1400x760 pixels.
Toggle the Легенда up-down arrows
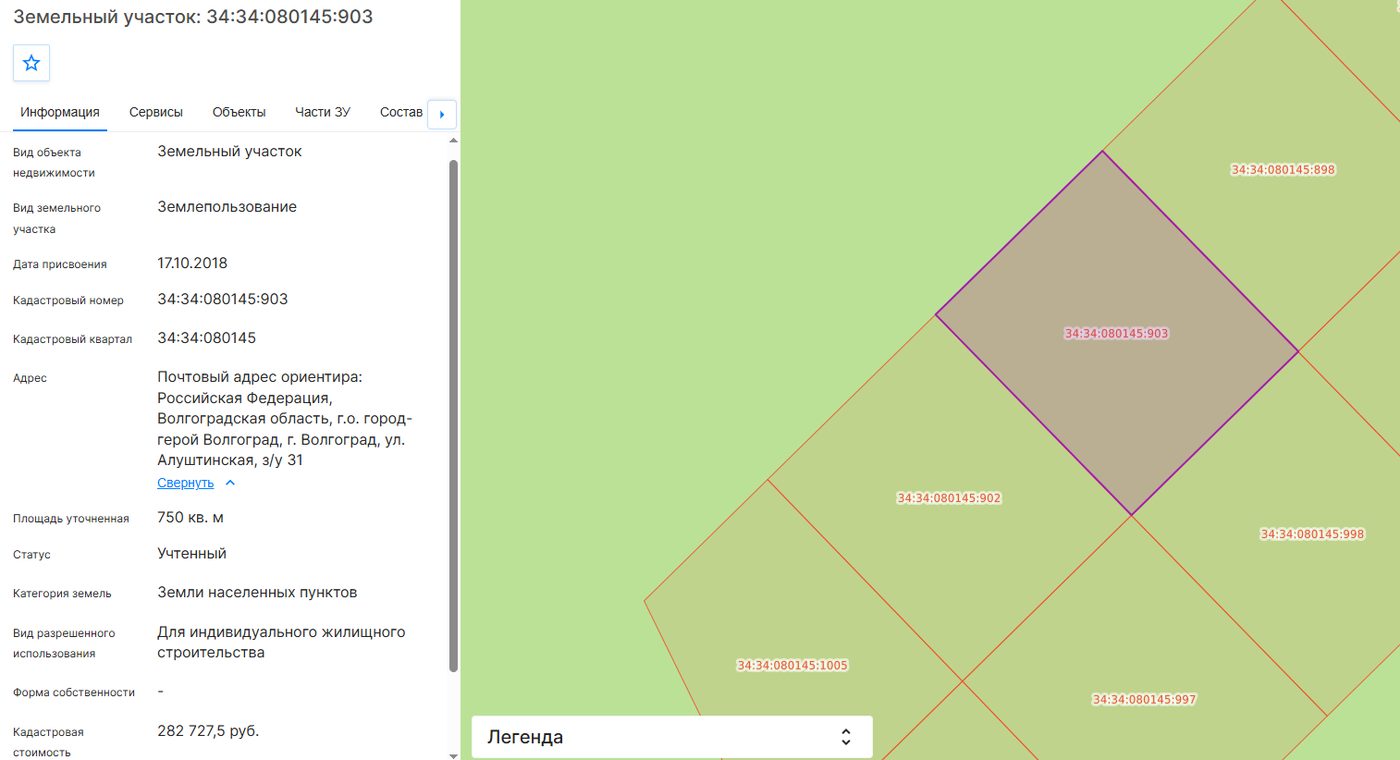(846, 737)
